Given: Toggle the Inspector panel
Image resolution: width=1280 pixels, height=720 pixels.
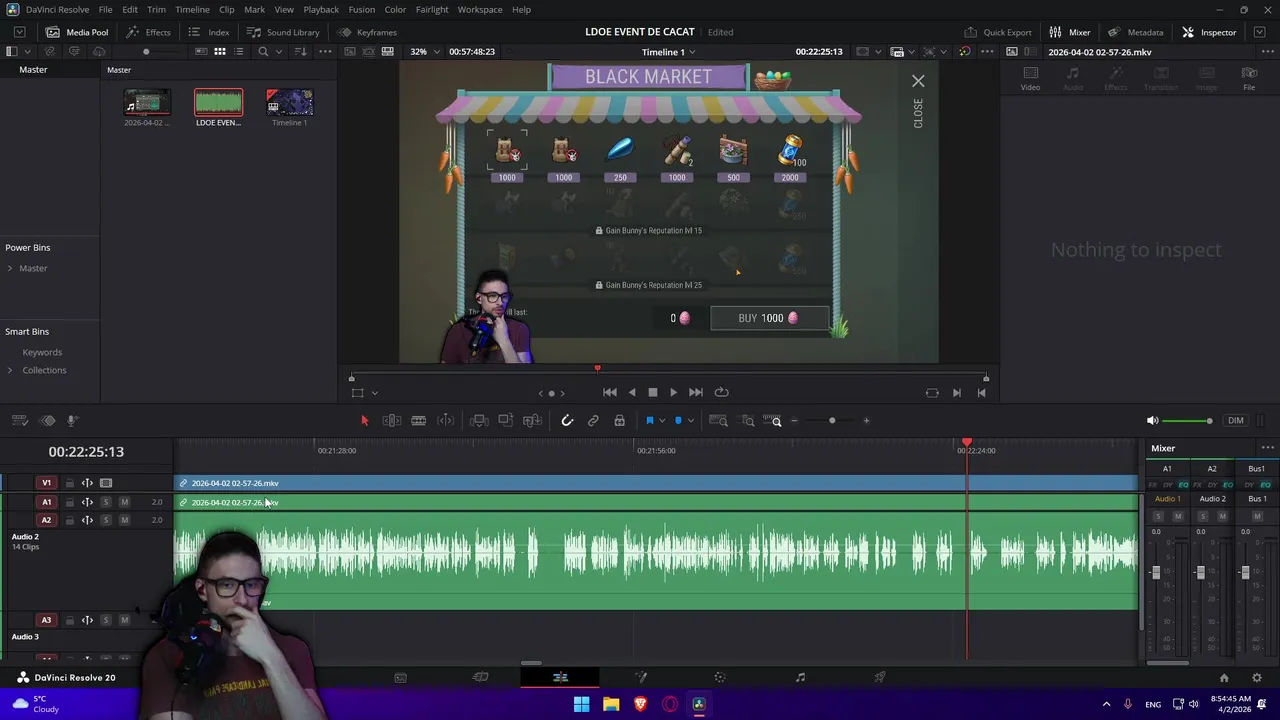Looking at the screenshot, I should click(x=1209, y=32).
